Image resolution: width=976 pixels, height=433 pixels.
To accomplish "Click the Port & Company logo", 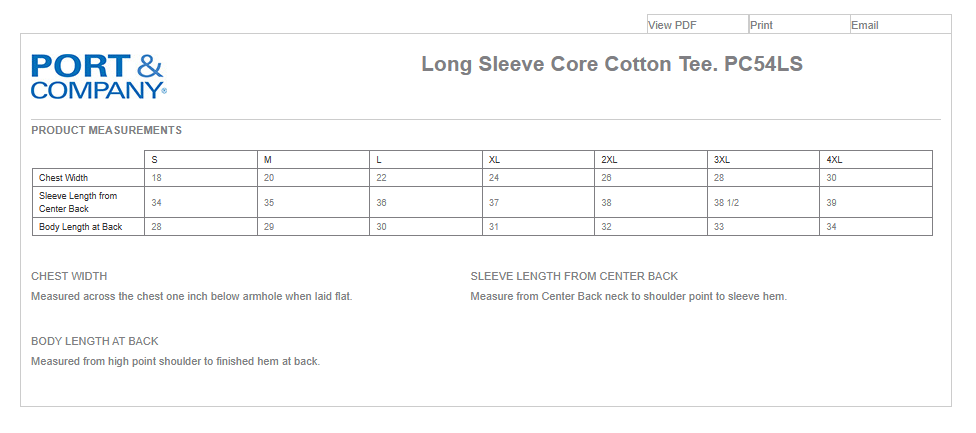I will point(97,76).
